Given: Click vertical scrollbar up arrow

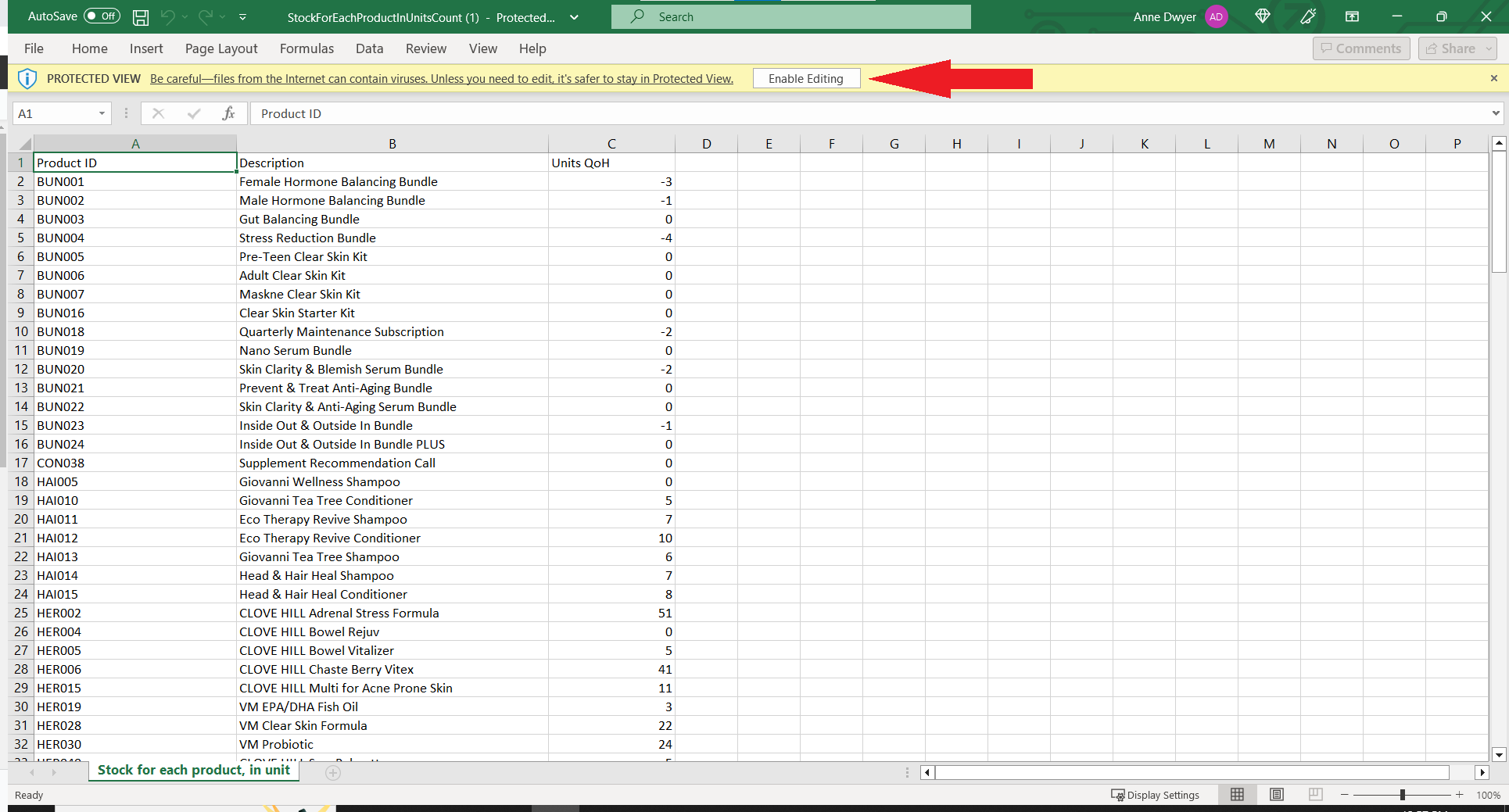Looking at the screenshot, I should 1499,143.
